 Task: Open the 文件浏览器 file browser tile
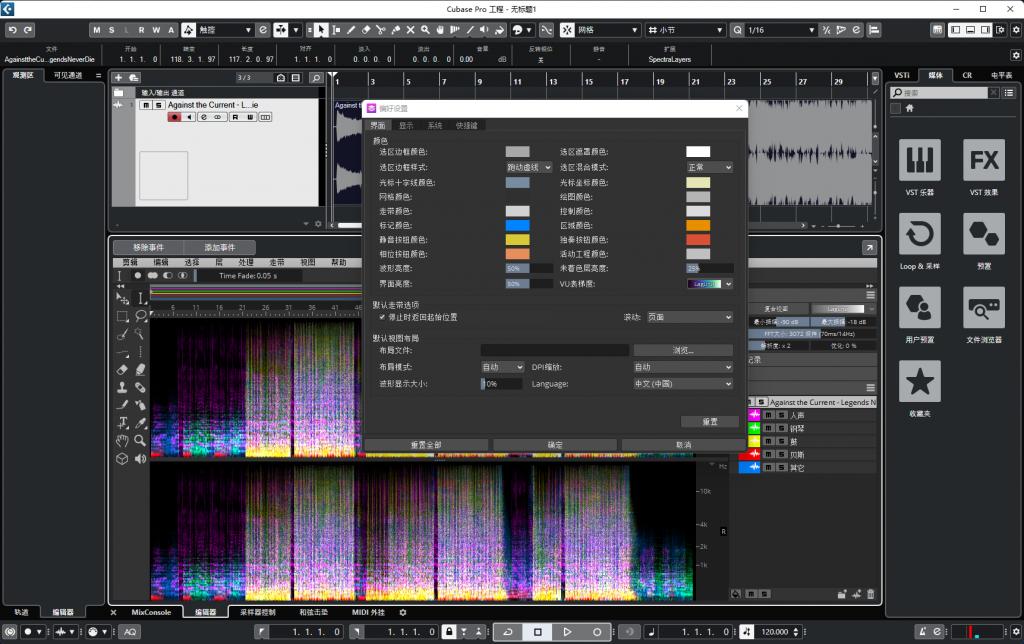click(984, 308)
